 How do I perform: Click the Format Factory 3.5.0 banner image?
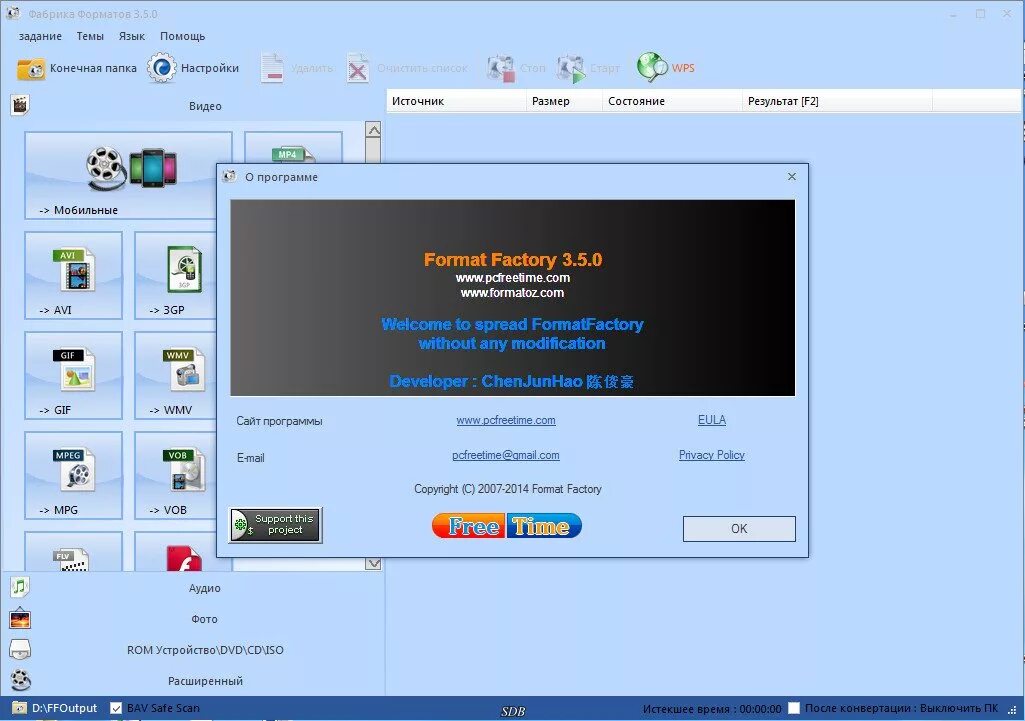click(x=512, y=297)
